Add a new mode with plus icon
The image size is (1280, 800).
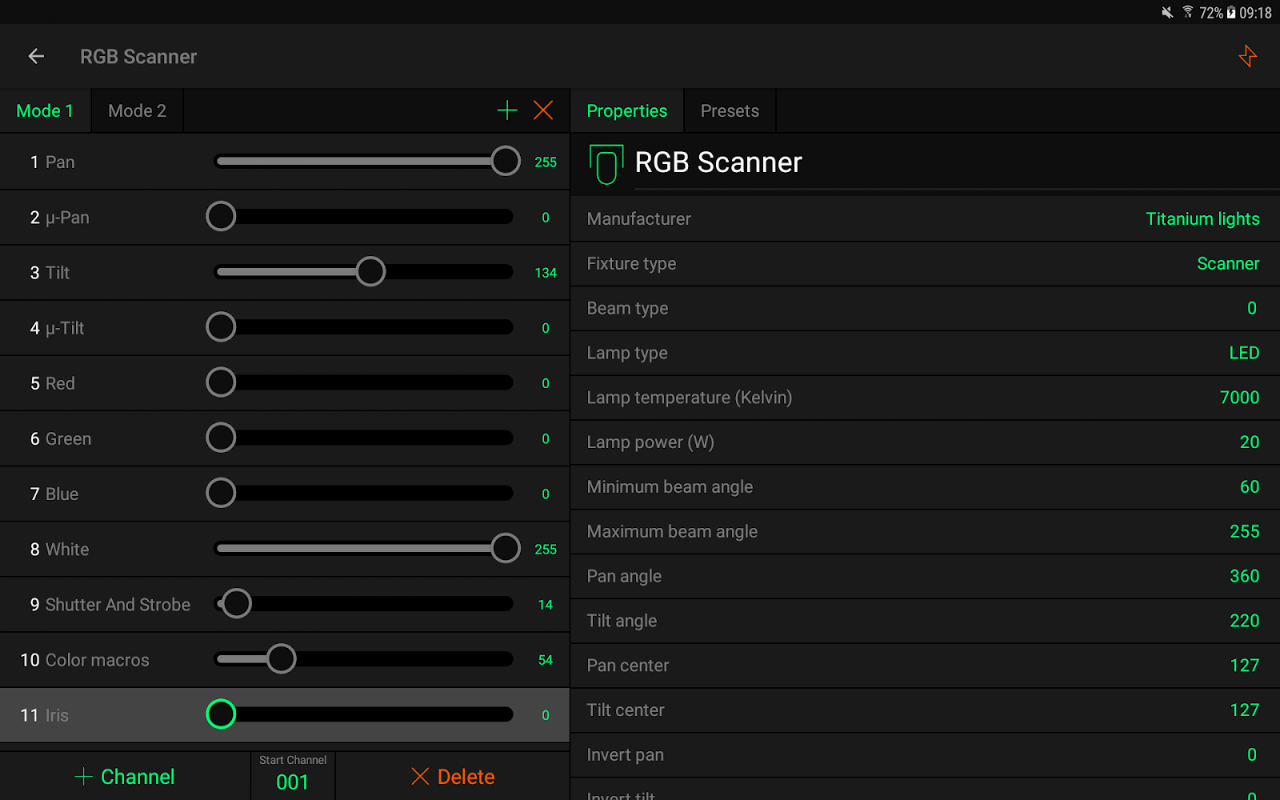[x=507, y=110]
